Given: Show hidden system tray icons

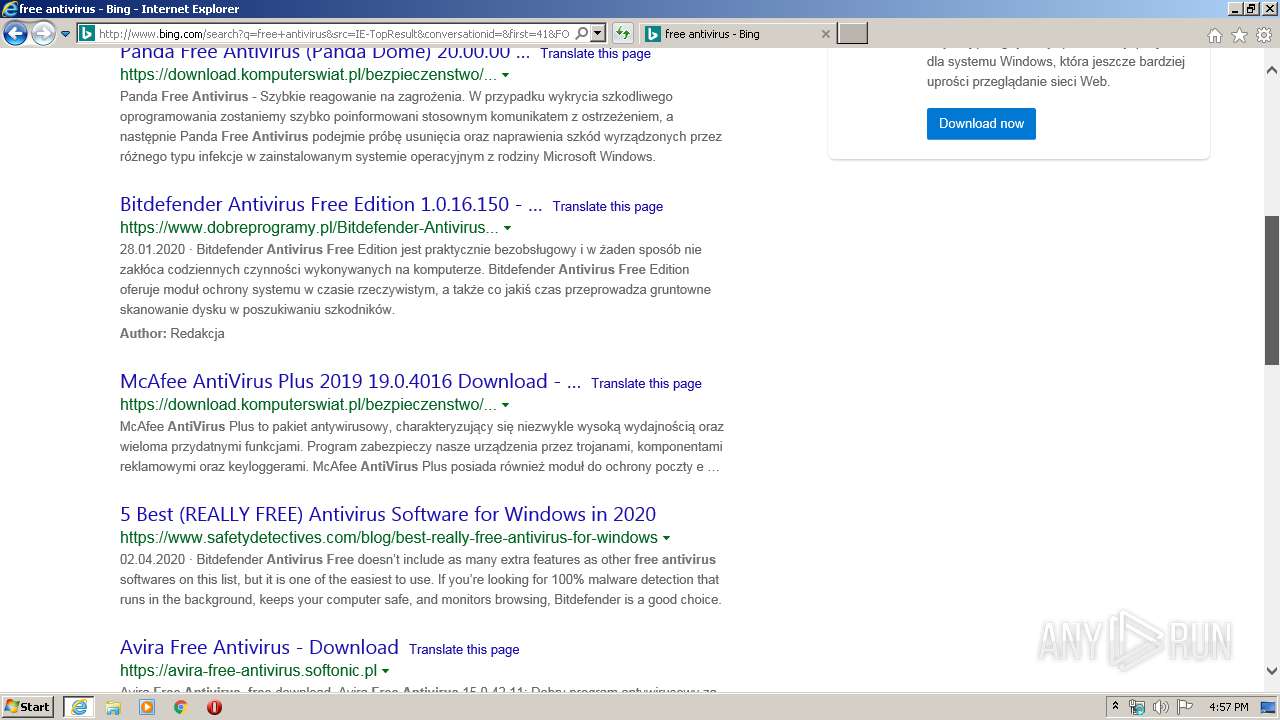Looking at the screenshot, I should [x=1115, y=707].
